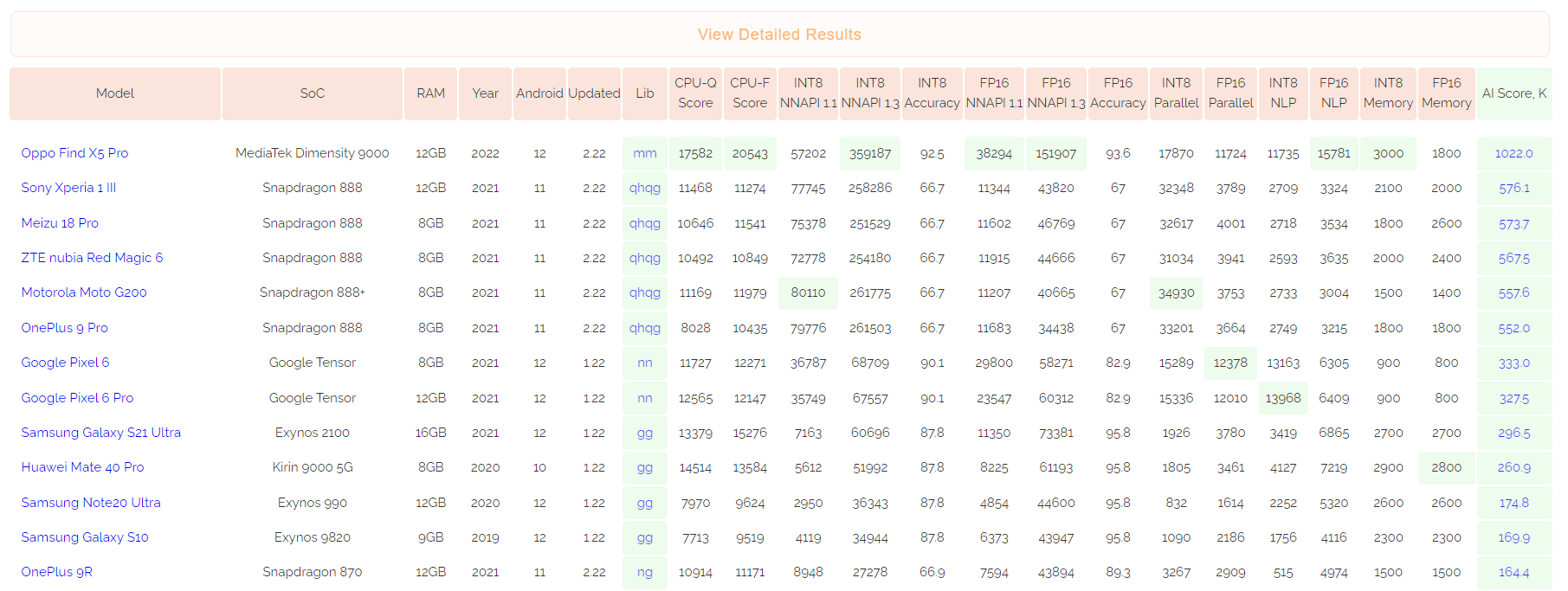Screen dimensions: 1568x591
Task: Select the highlighted 34930 value cell
Action: point(1177,292)
